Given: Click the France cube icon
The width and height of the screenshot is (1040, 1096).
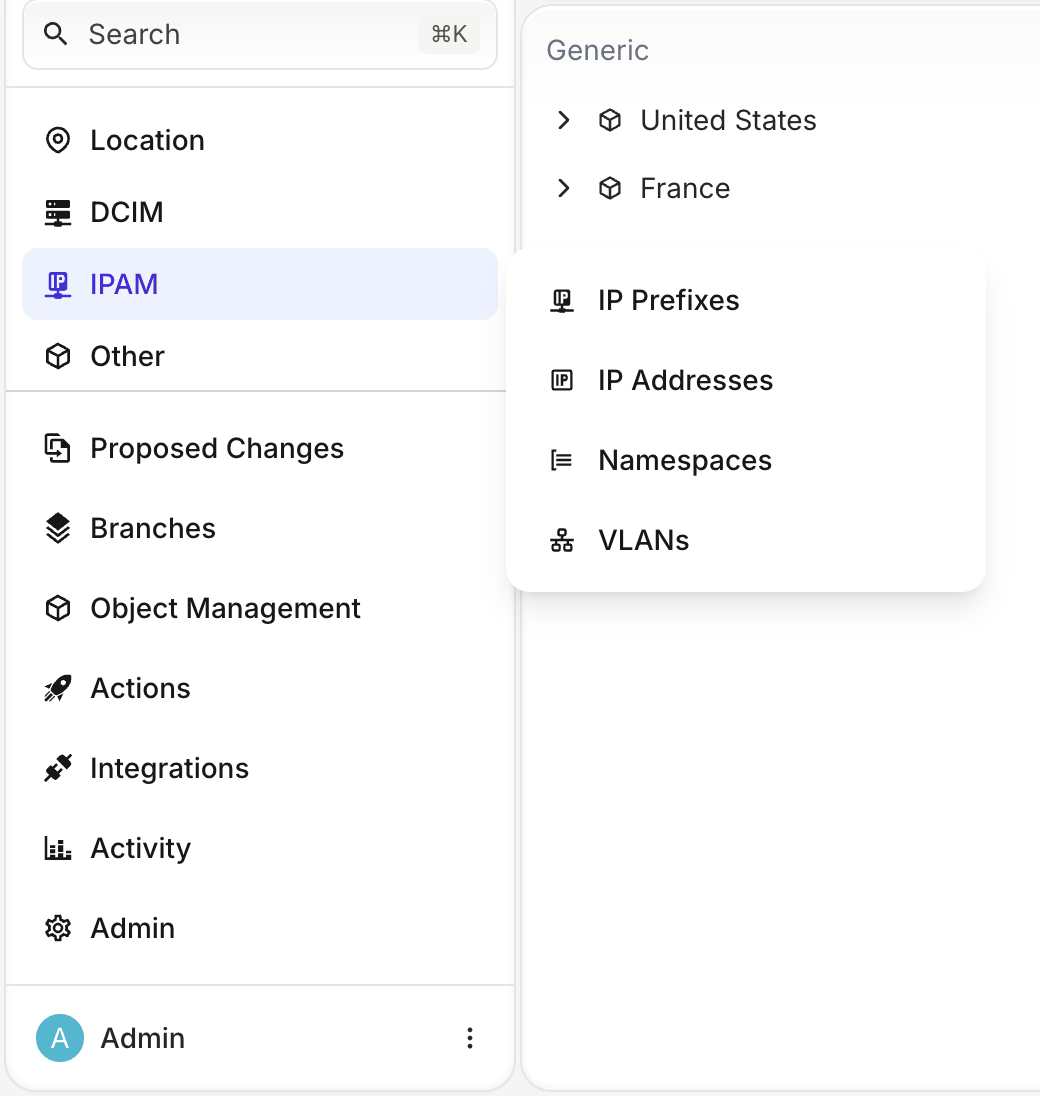Looking at the screenshot, I should (610, 188).
